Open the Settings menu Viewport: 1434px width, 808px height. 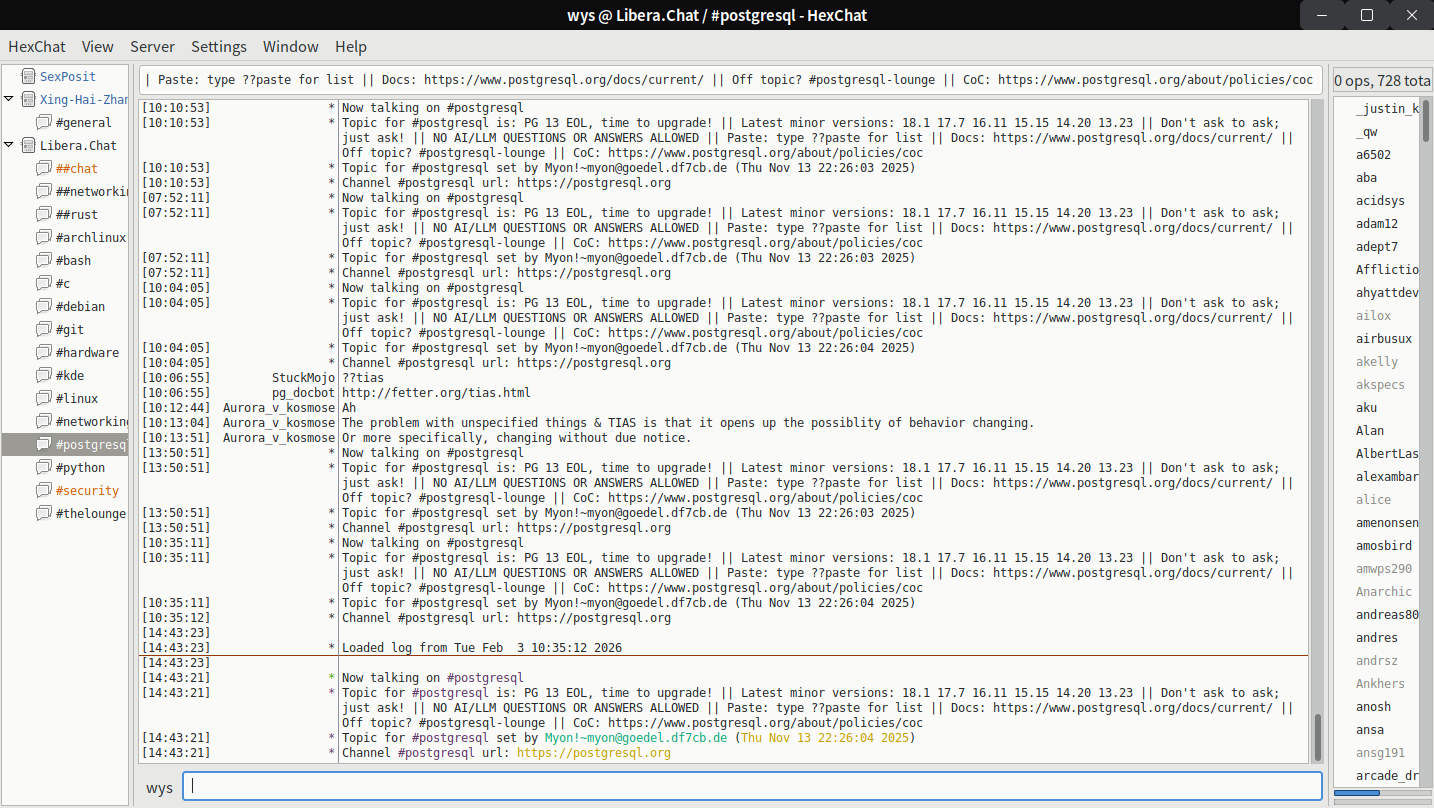coord(218,47)
